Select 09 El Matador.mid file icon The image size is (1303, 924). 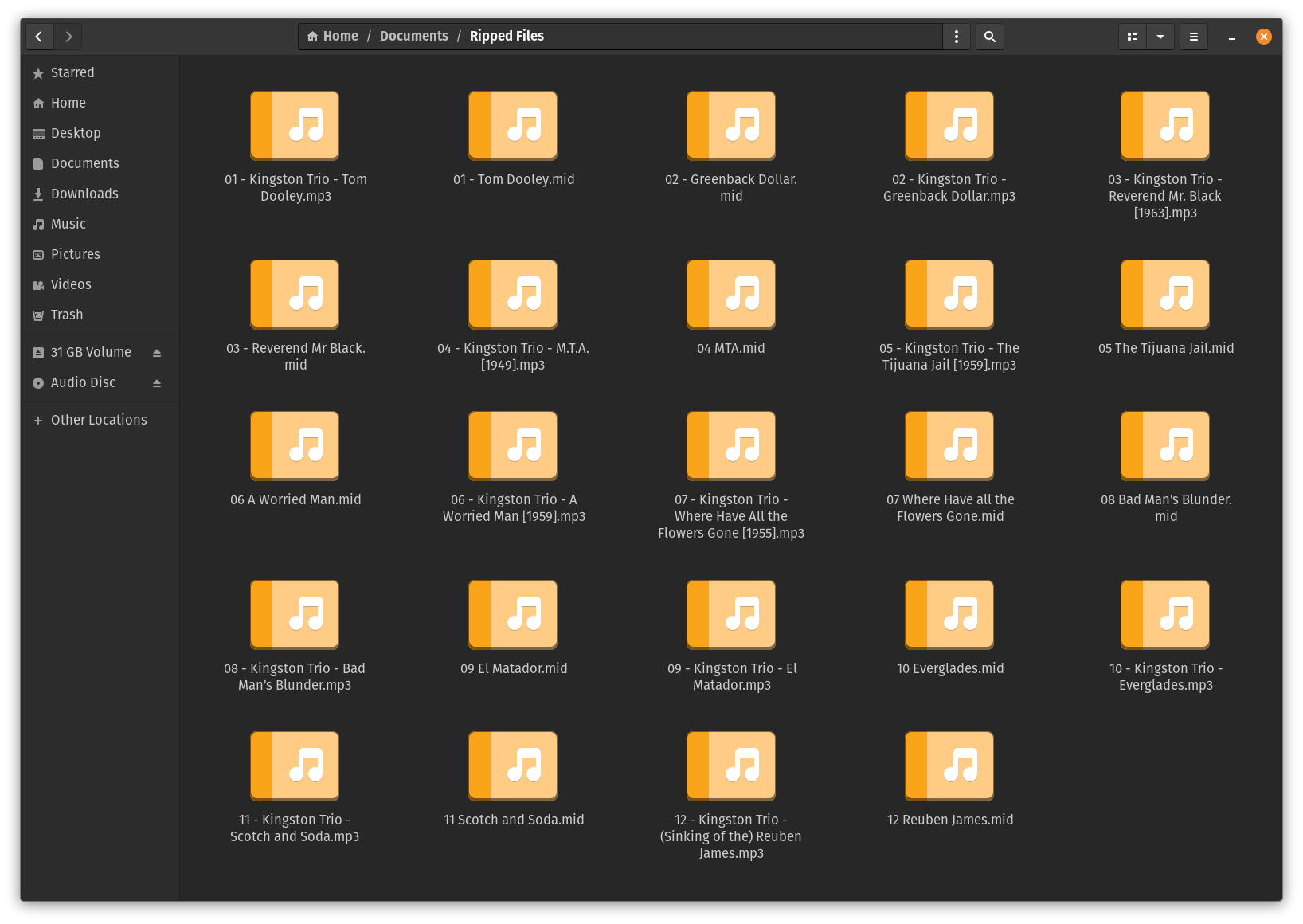(513, 615)
